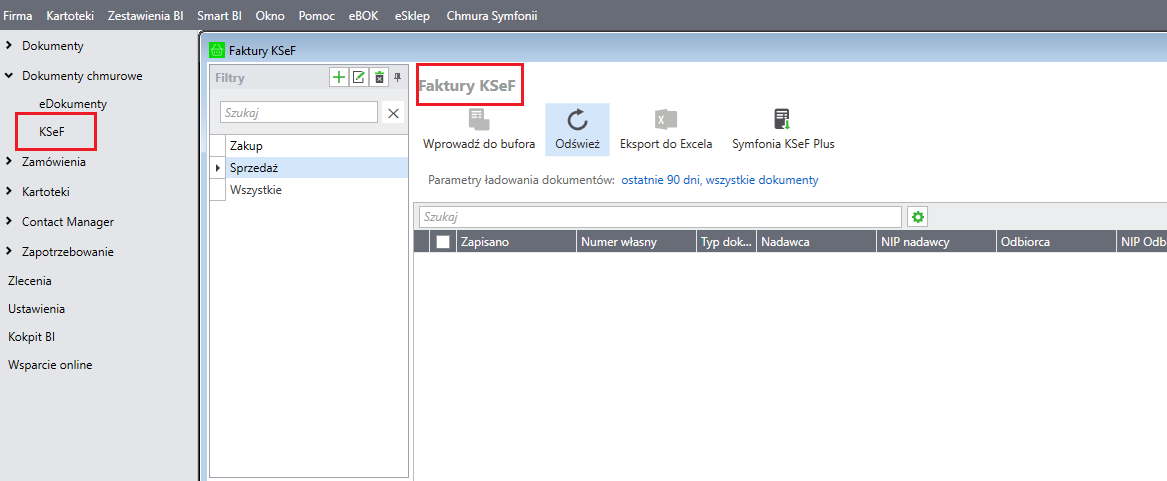Select the Zakup filter
The width and height of the screenshot is (1167, 481).
[246, 146]
